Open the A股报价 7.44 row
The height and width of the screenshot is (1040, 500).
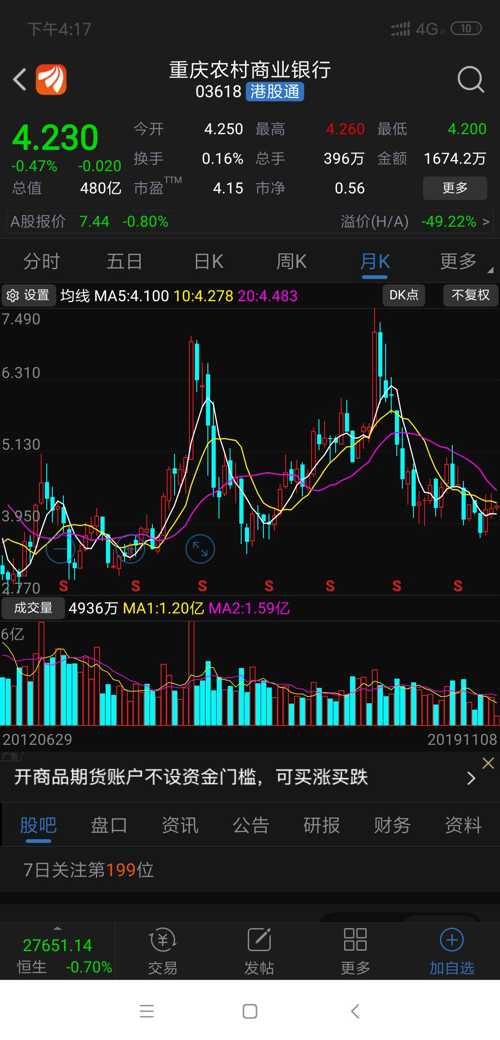(90, 222)
